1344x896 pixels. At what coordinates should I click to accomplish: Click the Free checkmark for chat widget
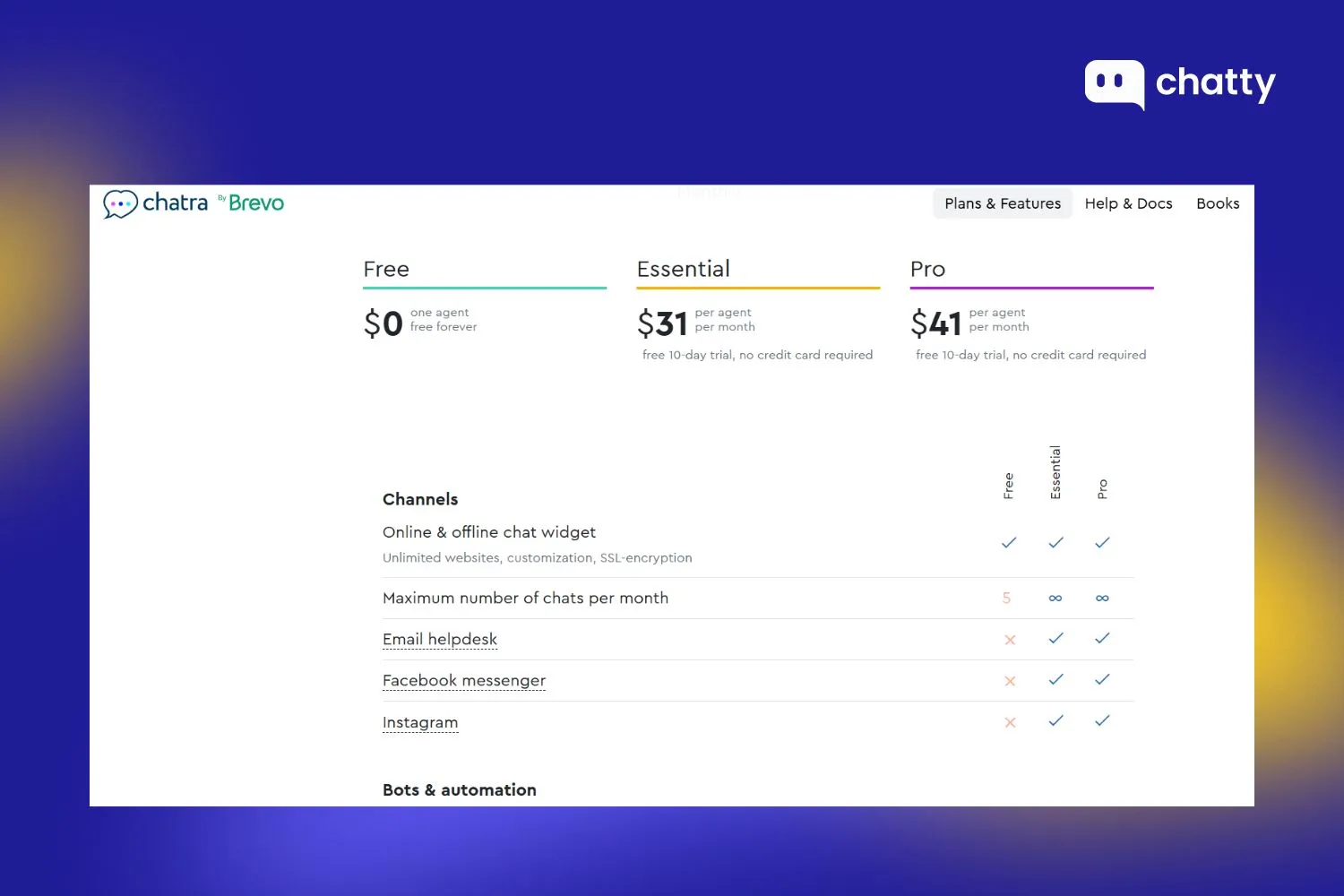[1009, 542]
